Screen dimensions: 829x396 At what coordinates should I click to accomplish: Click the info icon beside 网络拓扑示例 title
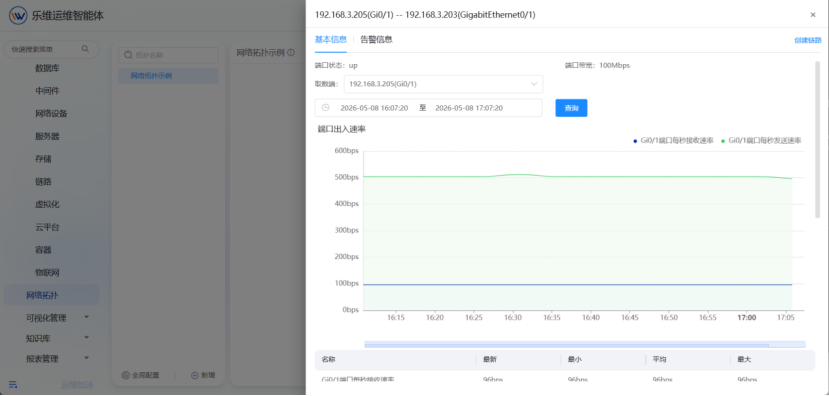pyautogui.click(x=291, y=53)
